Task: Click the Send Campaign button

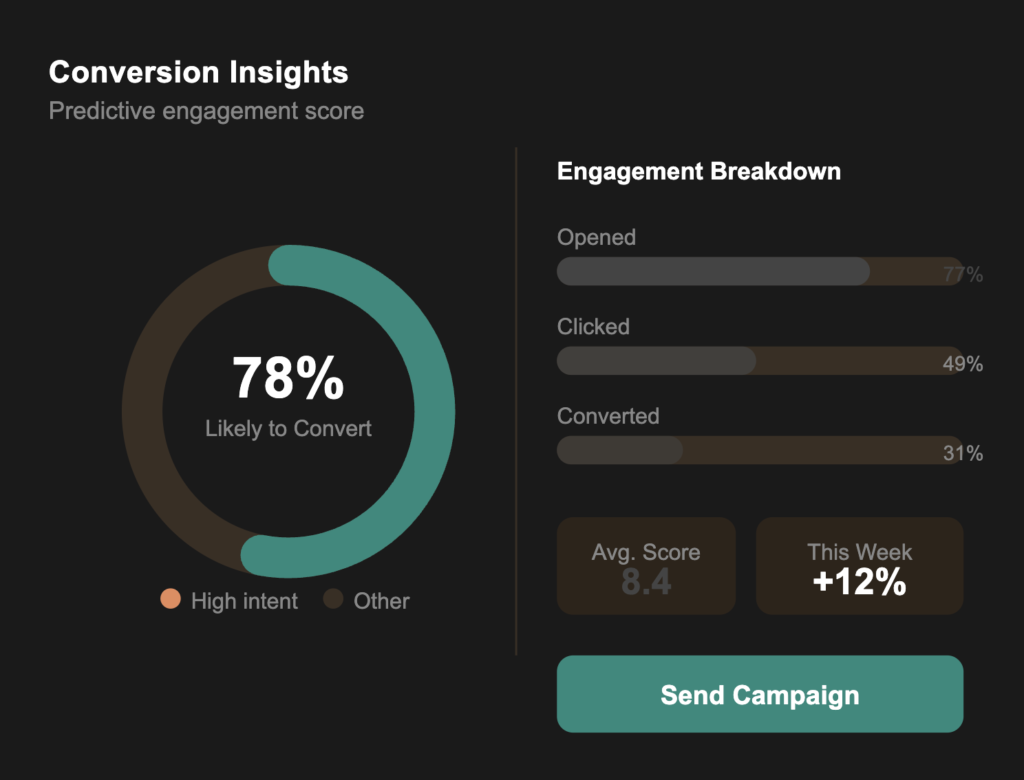Action: tap(759, 694)
